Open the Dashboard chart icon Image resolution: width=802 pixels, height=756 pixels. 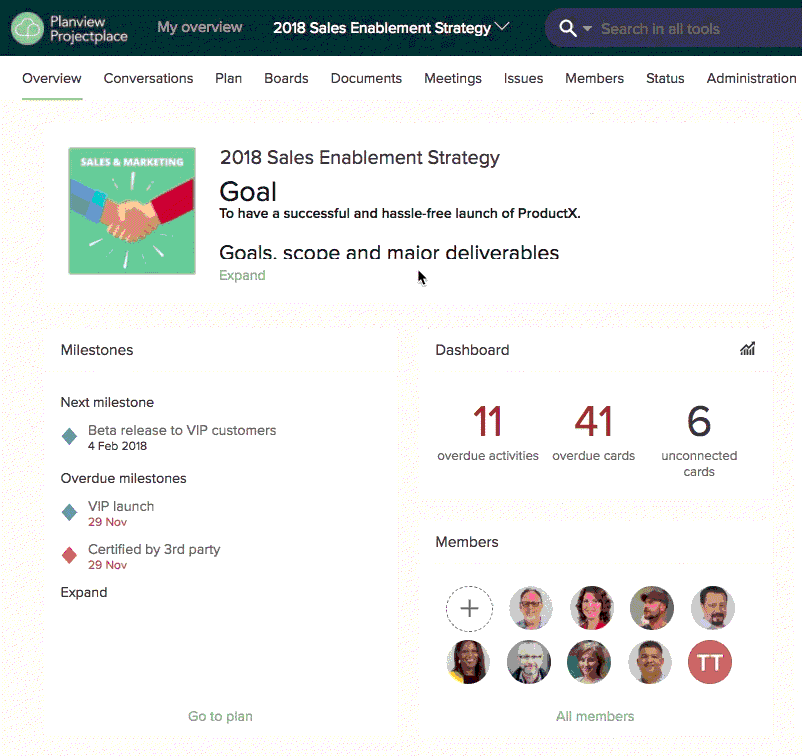(x=747, y=349)
